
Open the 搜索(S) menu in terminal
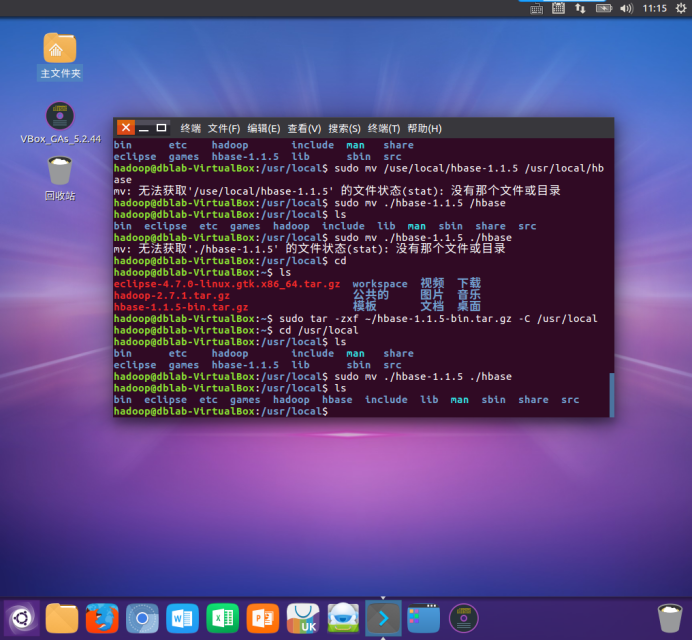click(x=344, y=128)
